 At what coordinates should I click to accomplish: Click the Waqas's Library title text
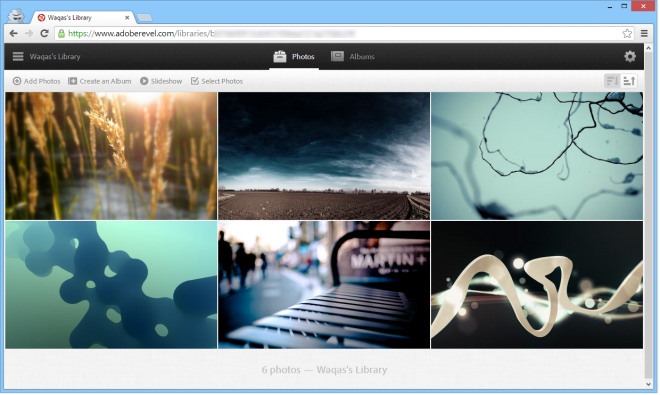pos(55,56)
